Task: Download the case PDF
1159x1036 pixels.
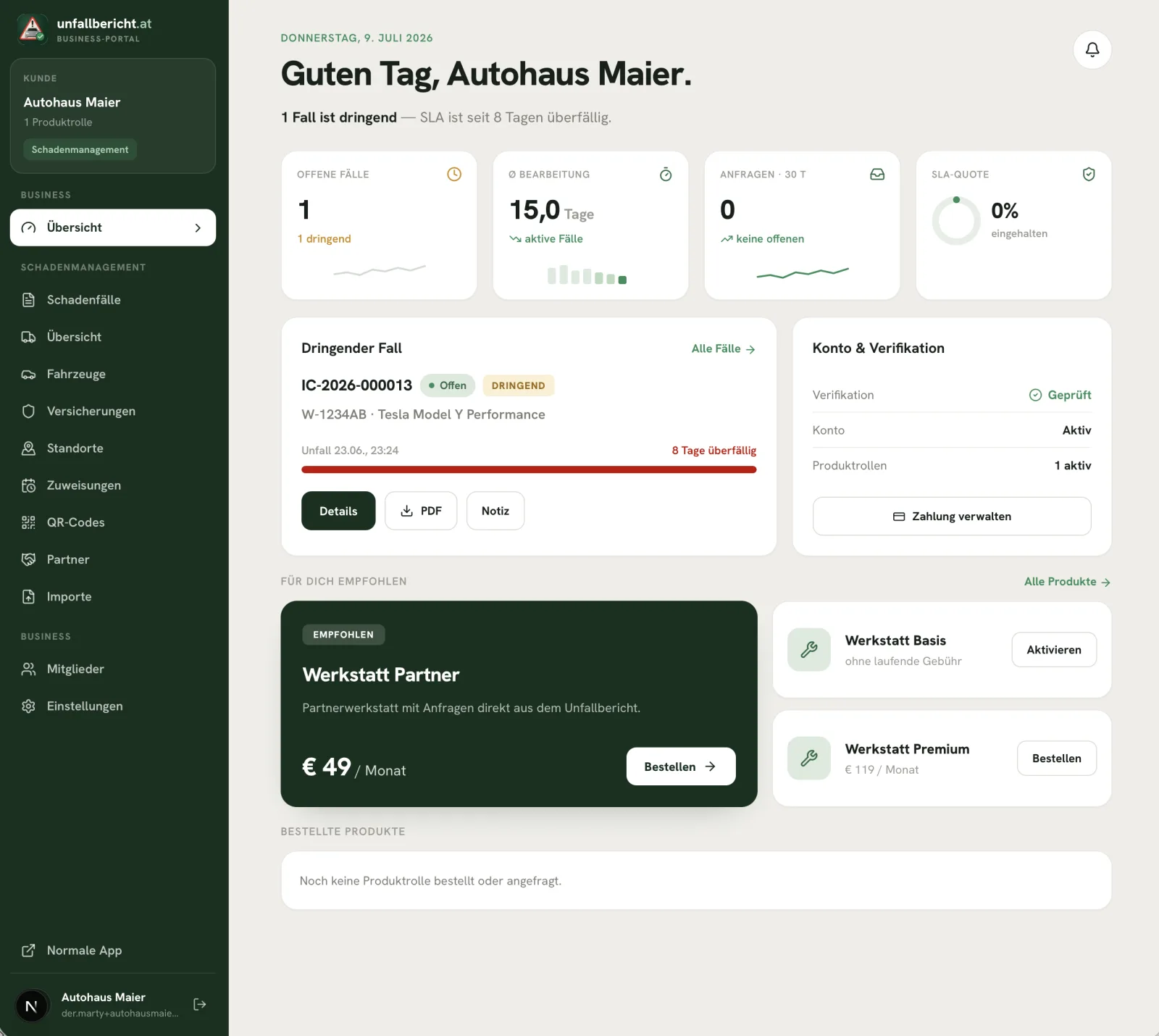Action: tap(421, 511)
